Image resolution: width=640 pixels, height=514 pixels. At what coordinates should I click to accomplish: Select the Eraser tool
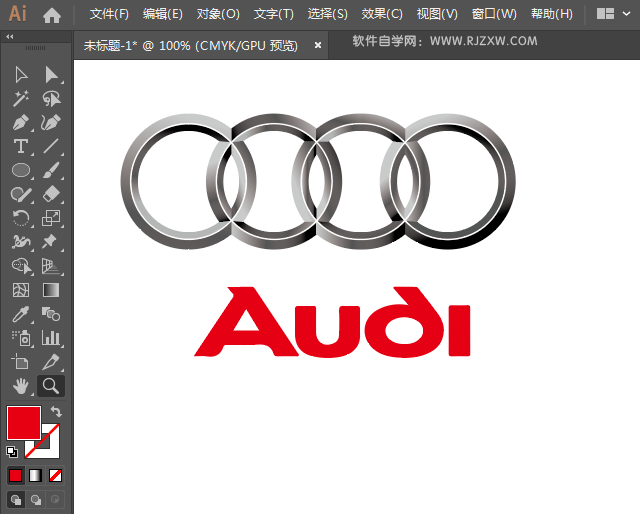point(51,194)
